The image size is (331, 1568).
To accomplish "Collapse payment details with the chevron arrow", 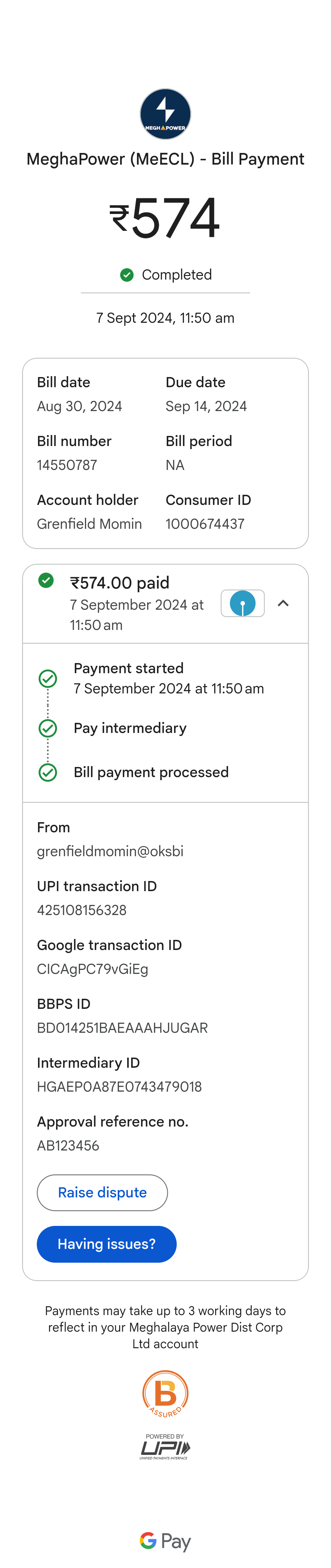I will (x=283, y=603).
